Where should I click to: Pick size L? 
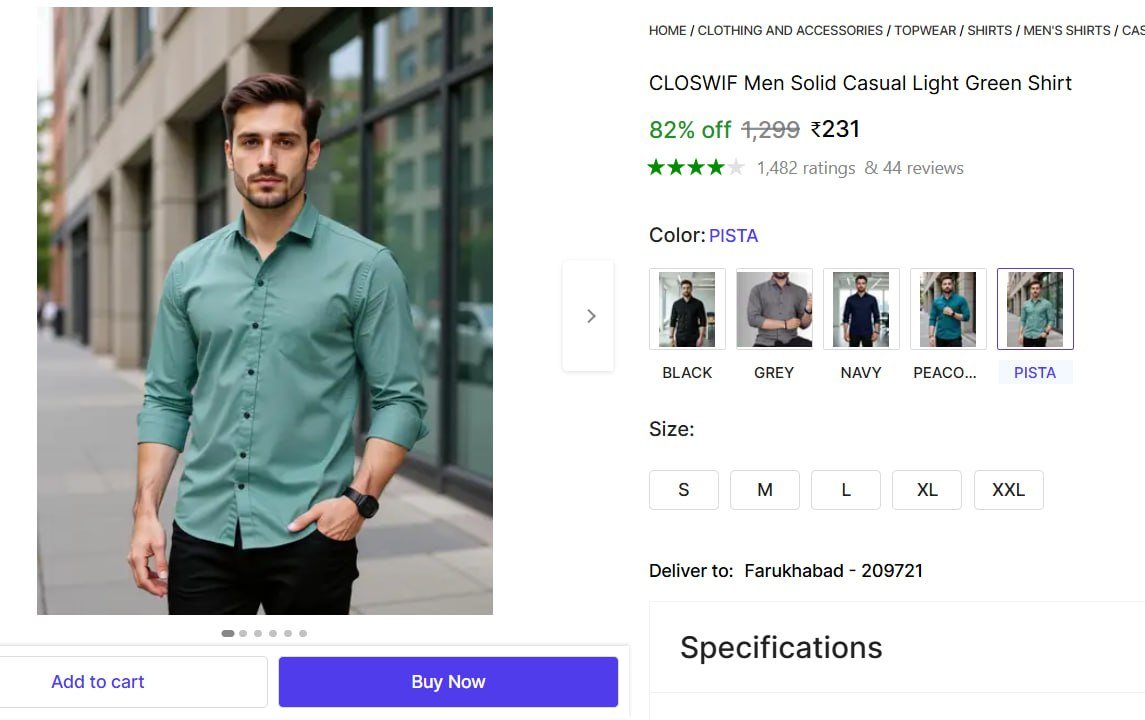coord(846,490)
